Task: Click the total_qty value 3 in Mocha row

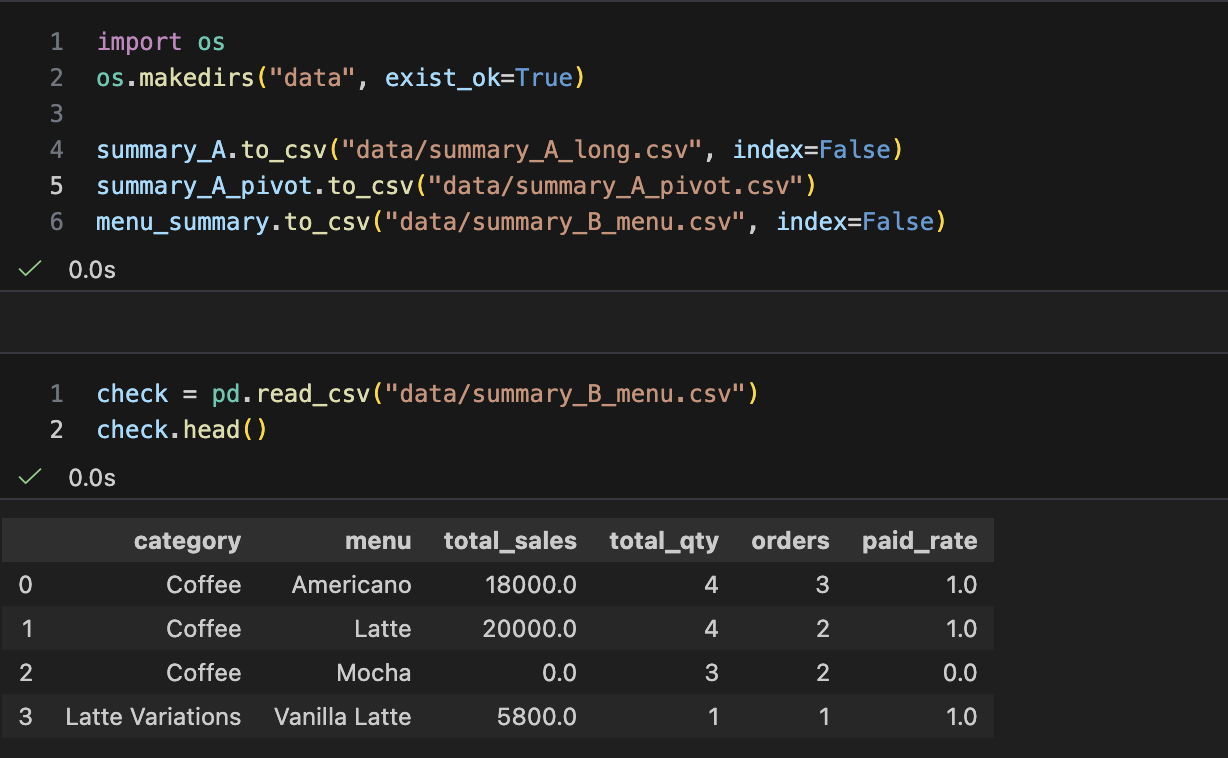Action: (711, 672)
